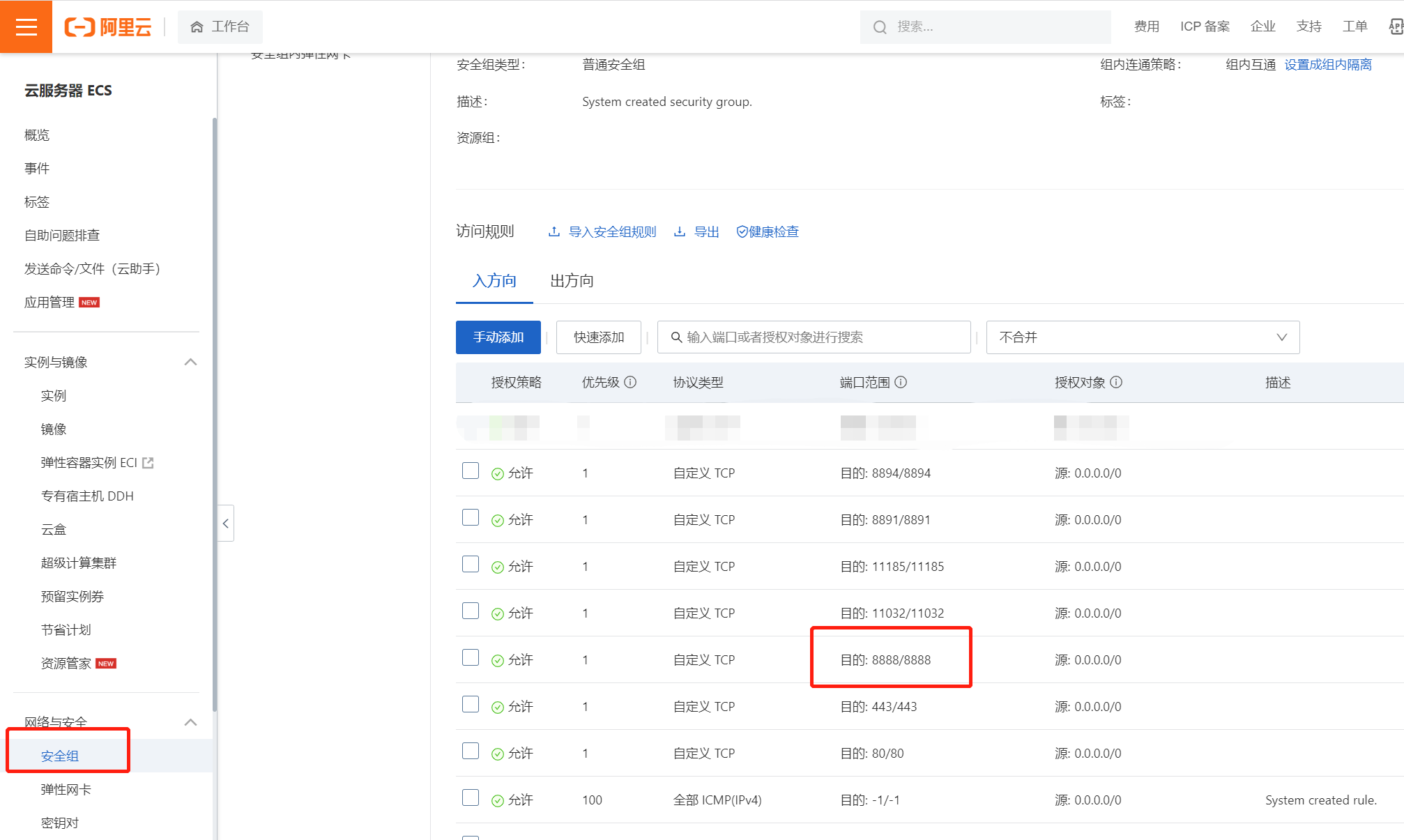Click the shield icon for 健康检查
Screen dimensions: 1404x840
742,231
